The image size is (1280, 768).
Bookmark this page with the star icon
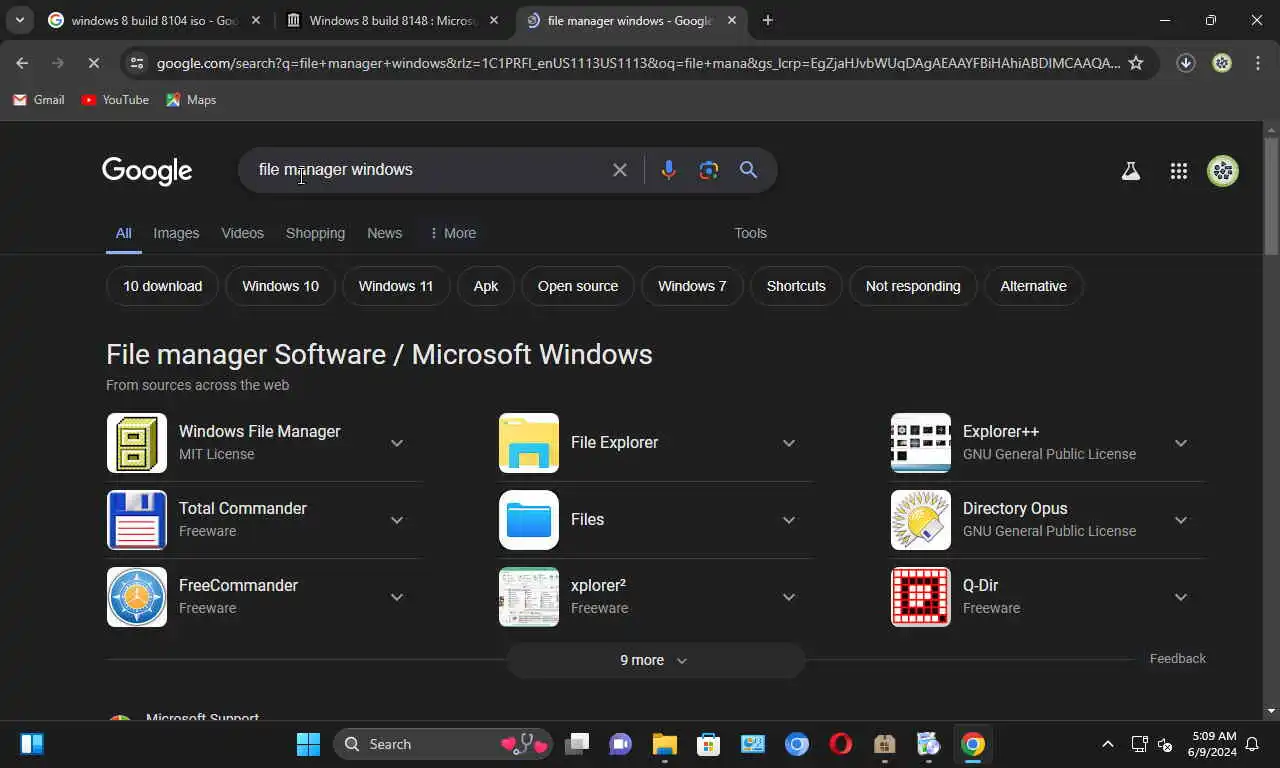(x=1136, y=63)
